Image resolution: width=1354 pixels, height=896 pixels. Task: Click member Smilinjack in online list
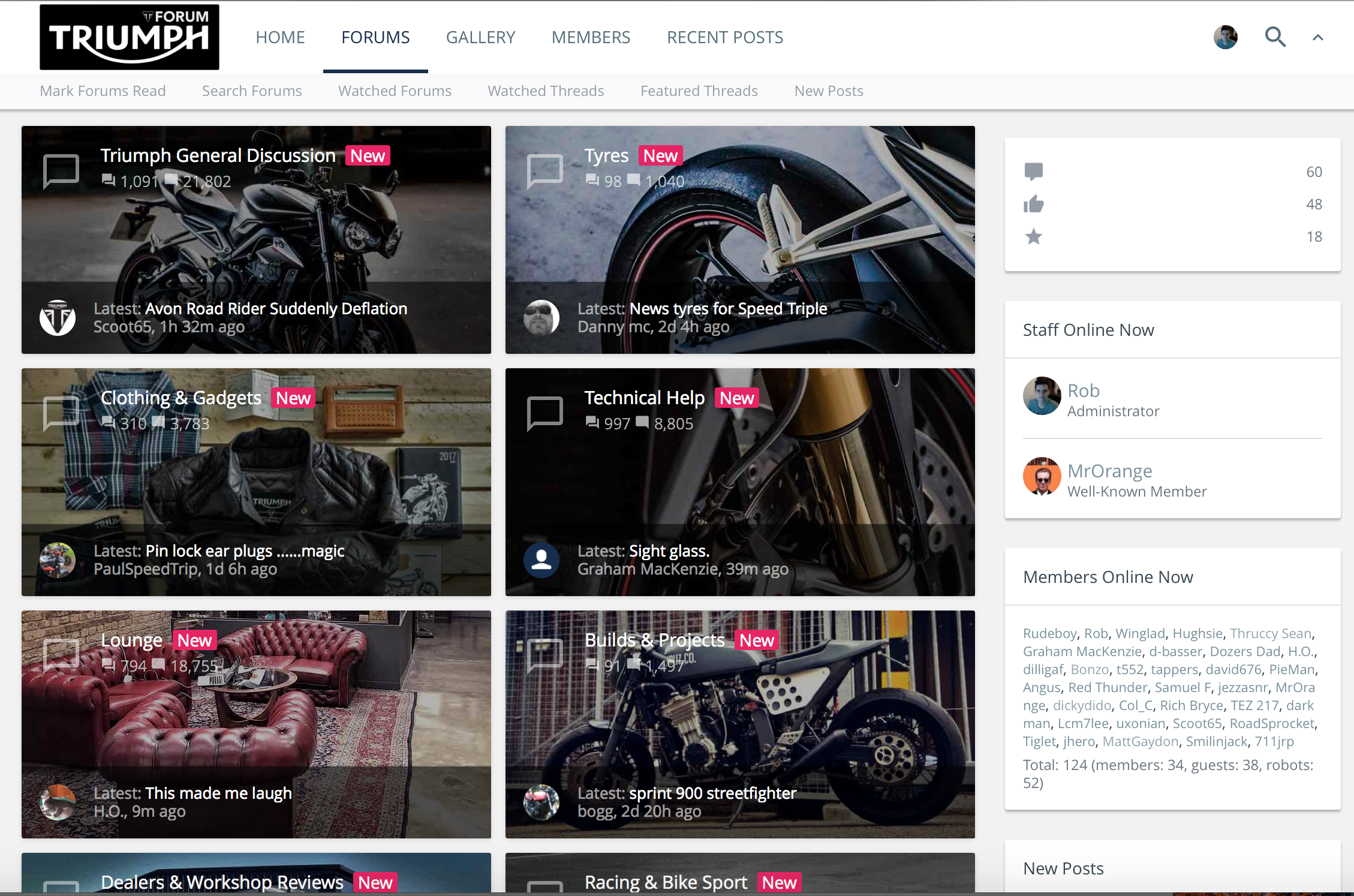click(1217, 741)
